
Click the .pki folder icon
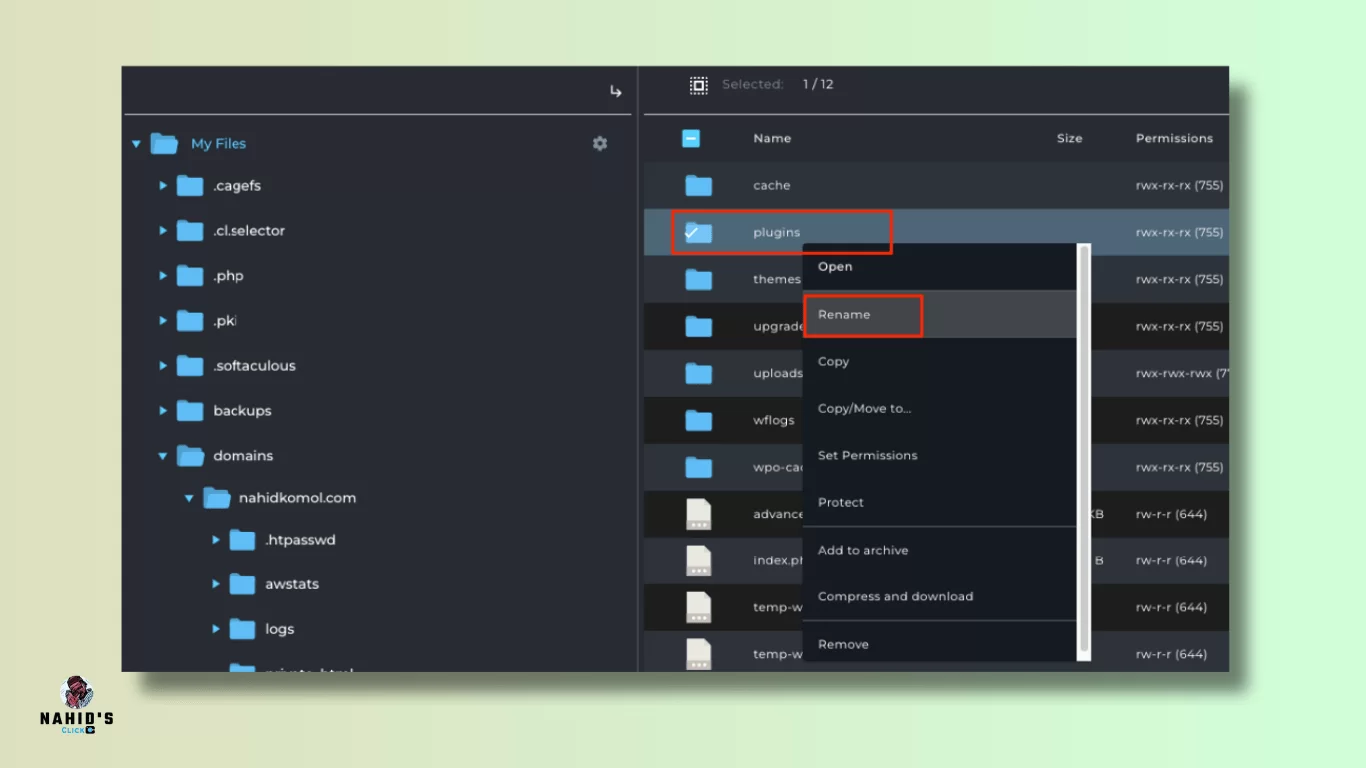coord(190,321)
